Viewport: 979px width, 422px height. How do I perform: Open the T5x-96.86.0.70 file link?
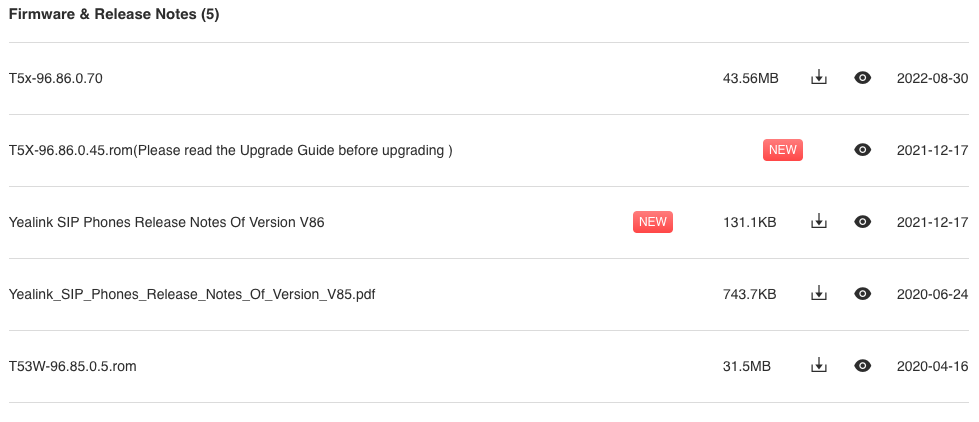56,79
